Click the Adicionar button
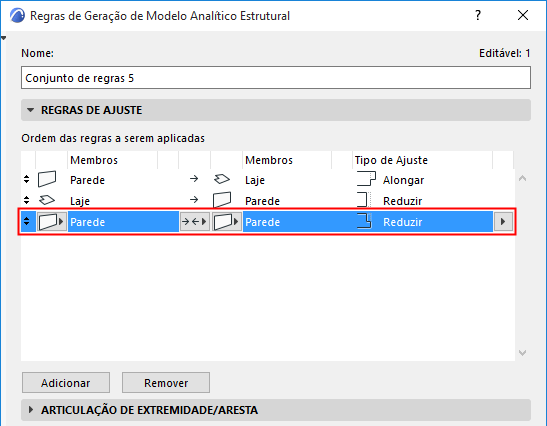 tap(66, 383)
